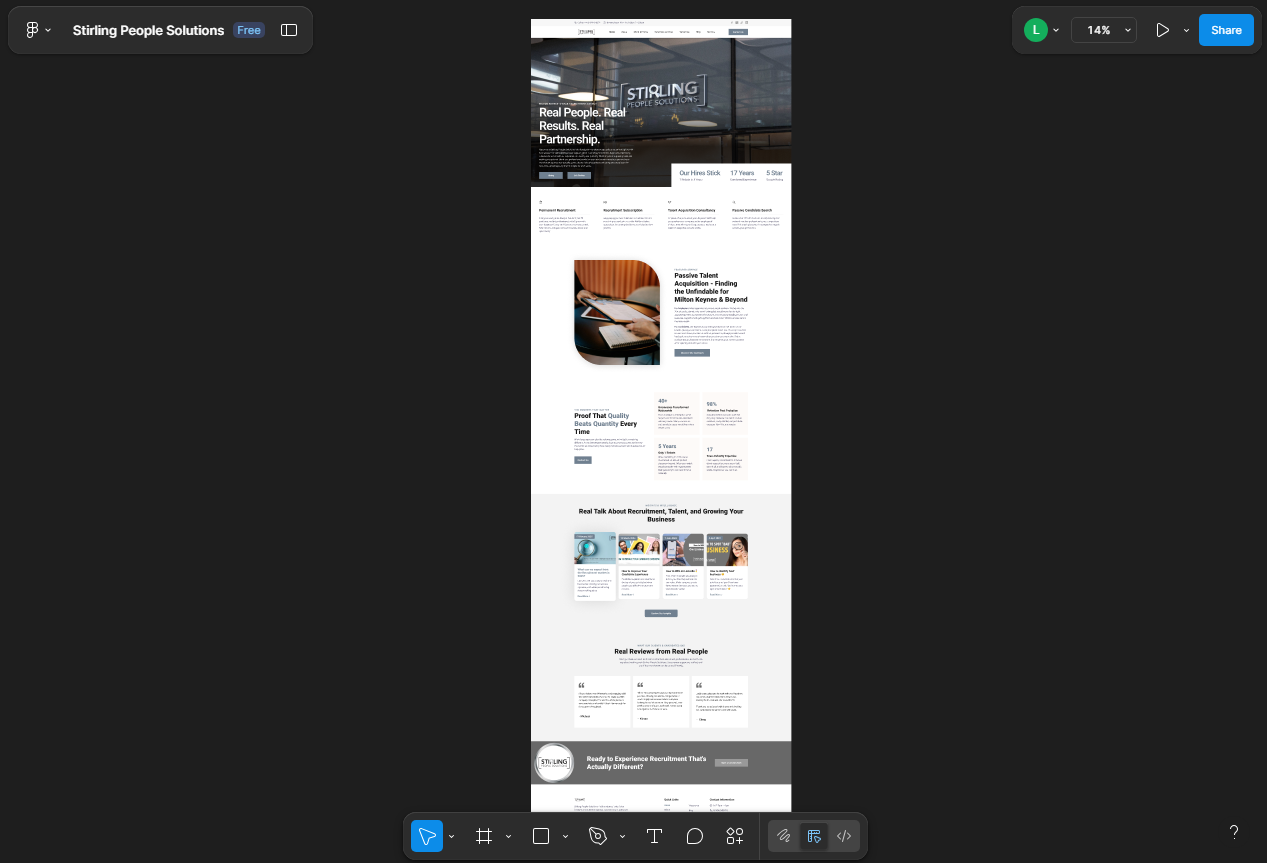Viewport: 1267px width, 863px height.
Task: Click the Stirling People Solutions file name
Action: point(148,30)
